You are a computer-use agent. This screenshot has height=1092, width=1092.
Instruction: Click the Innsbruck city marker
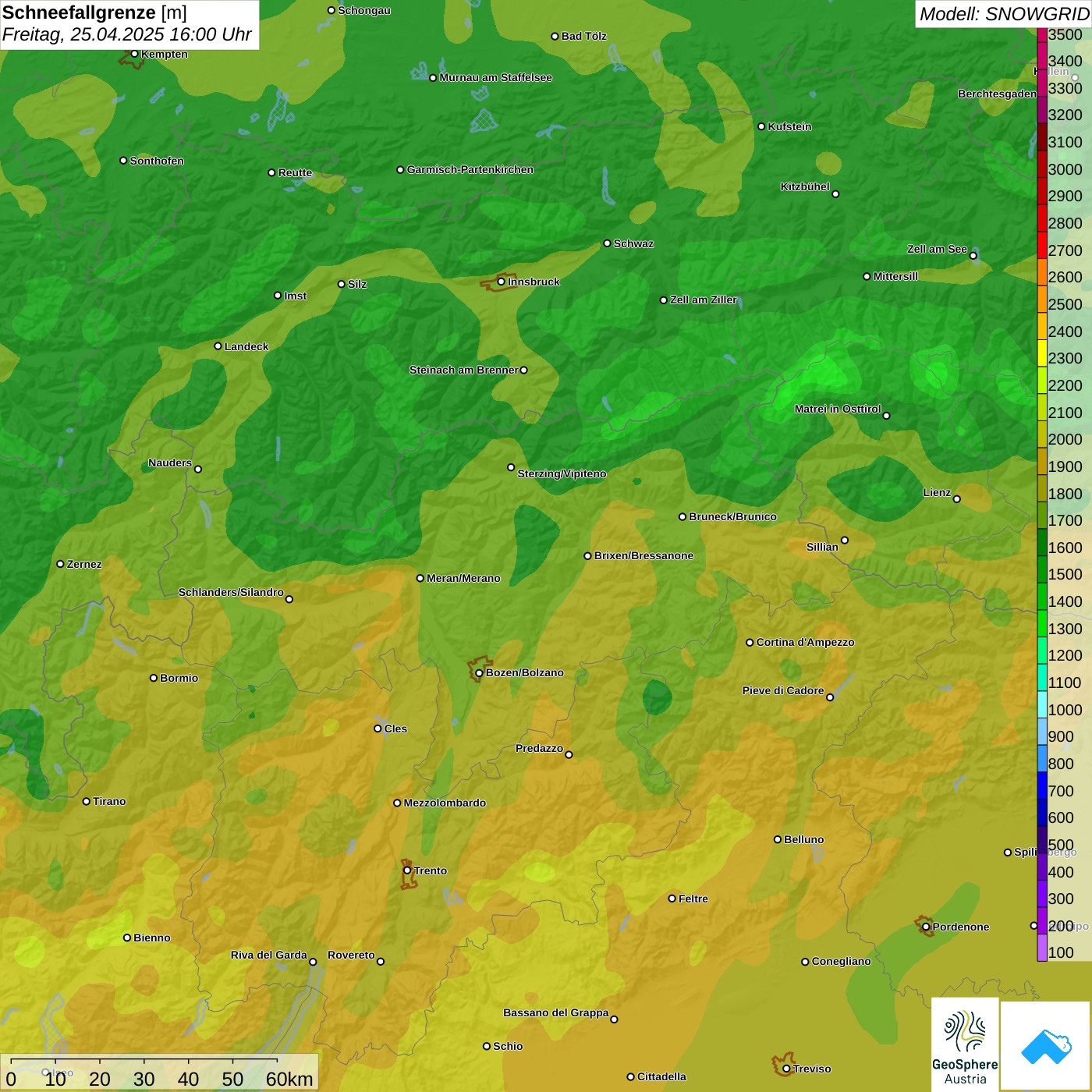point(502,282)
